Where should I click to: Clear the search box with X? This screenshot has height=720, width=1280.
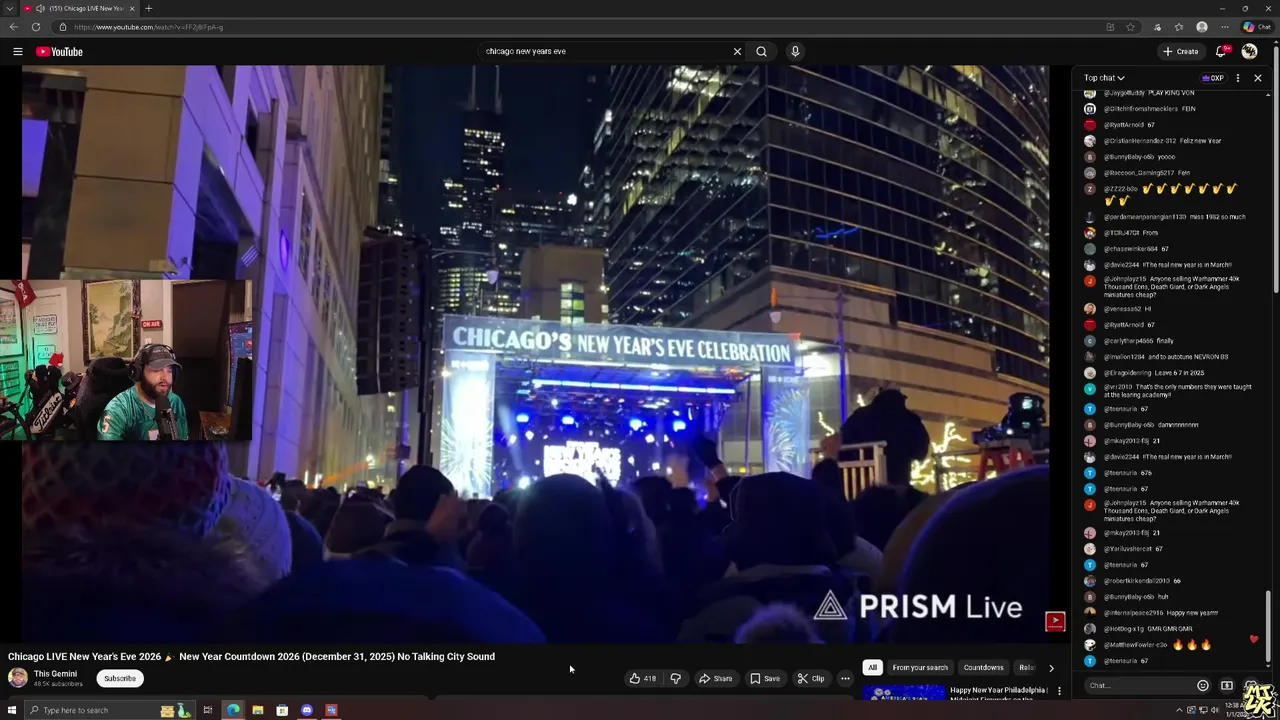point(737,51)
